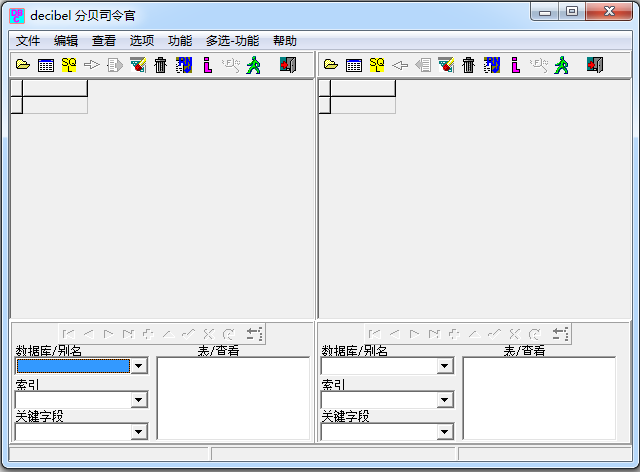Click left pane navigator settings icon

coord(254,334)
